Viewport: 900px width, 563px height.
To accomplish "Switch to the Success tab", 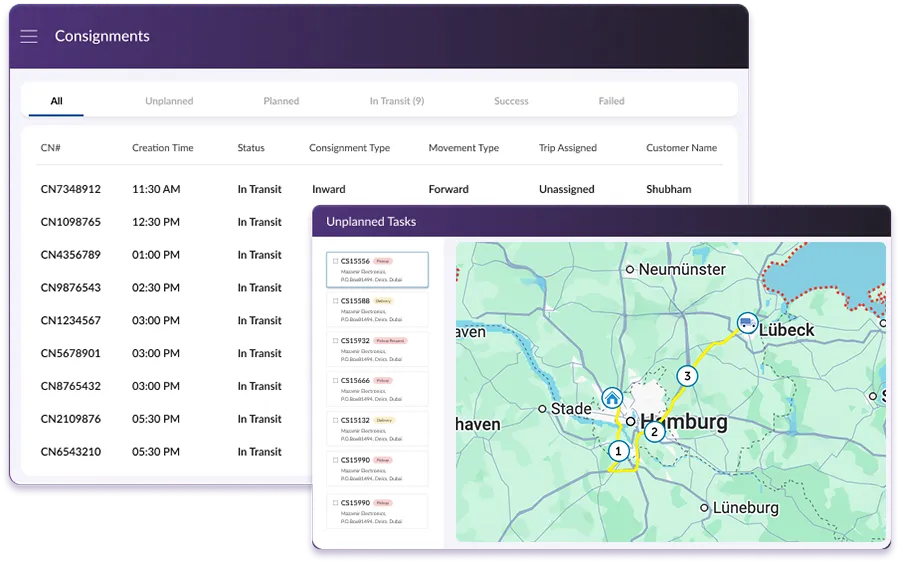I will [511, 101].
